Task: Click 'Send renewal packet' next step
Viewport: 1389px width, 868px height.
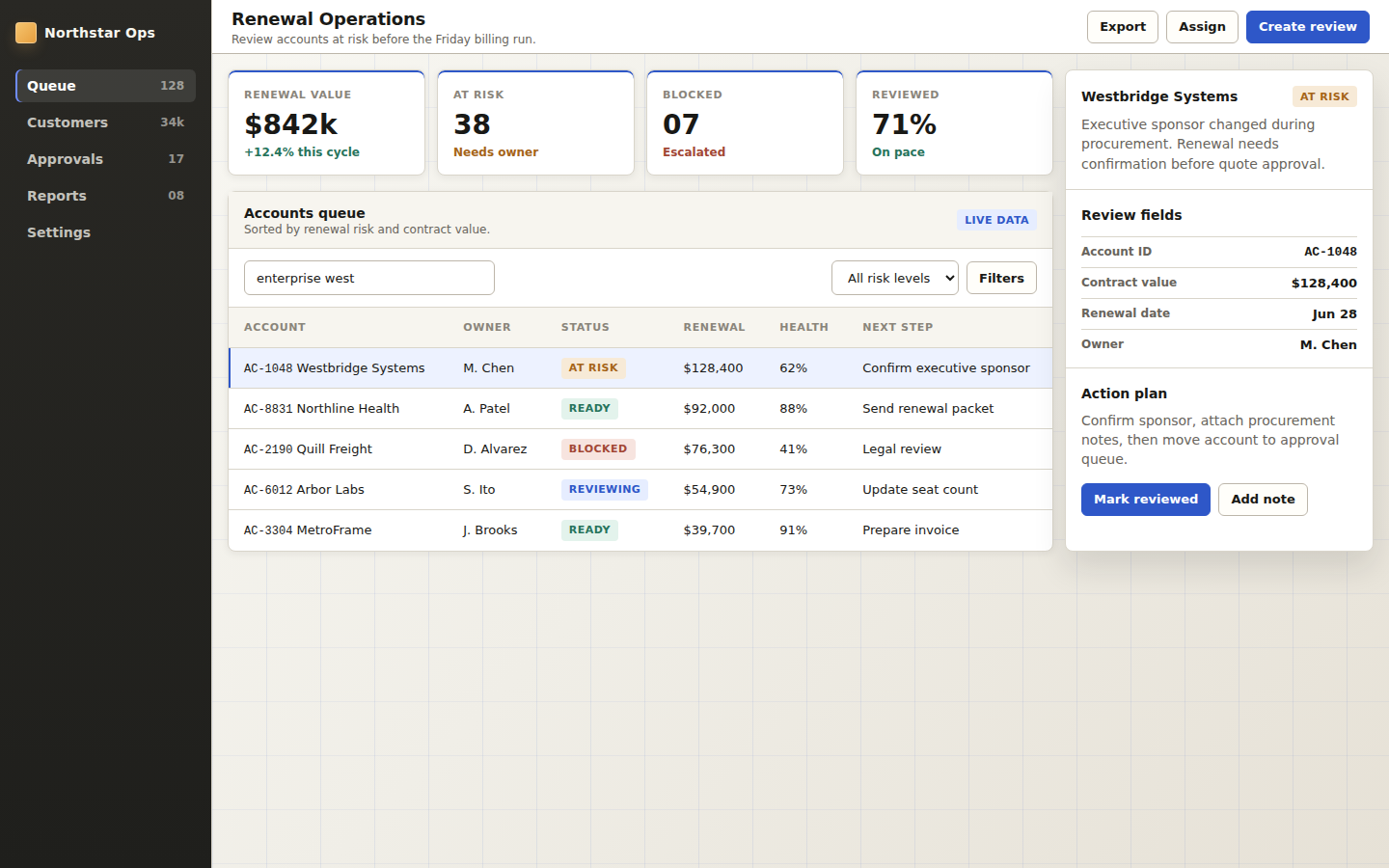Action: click(928, 409)
